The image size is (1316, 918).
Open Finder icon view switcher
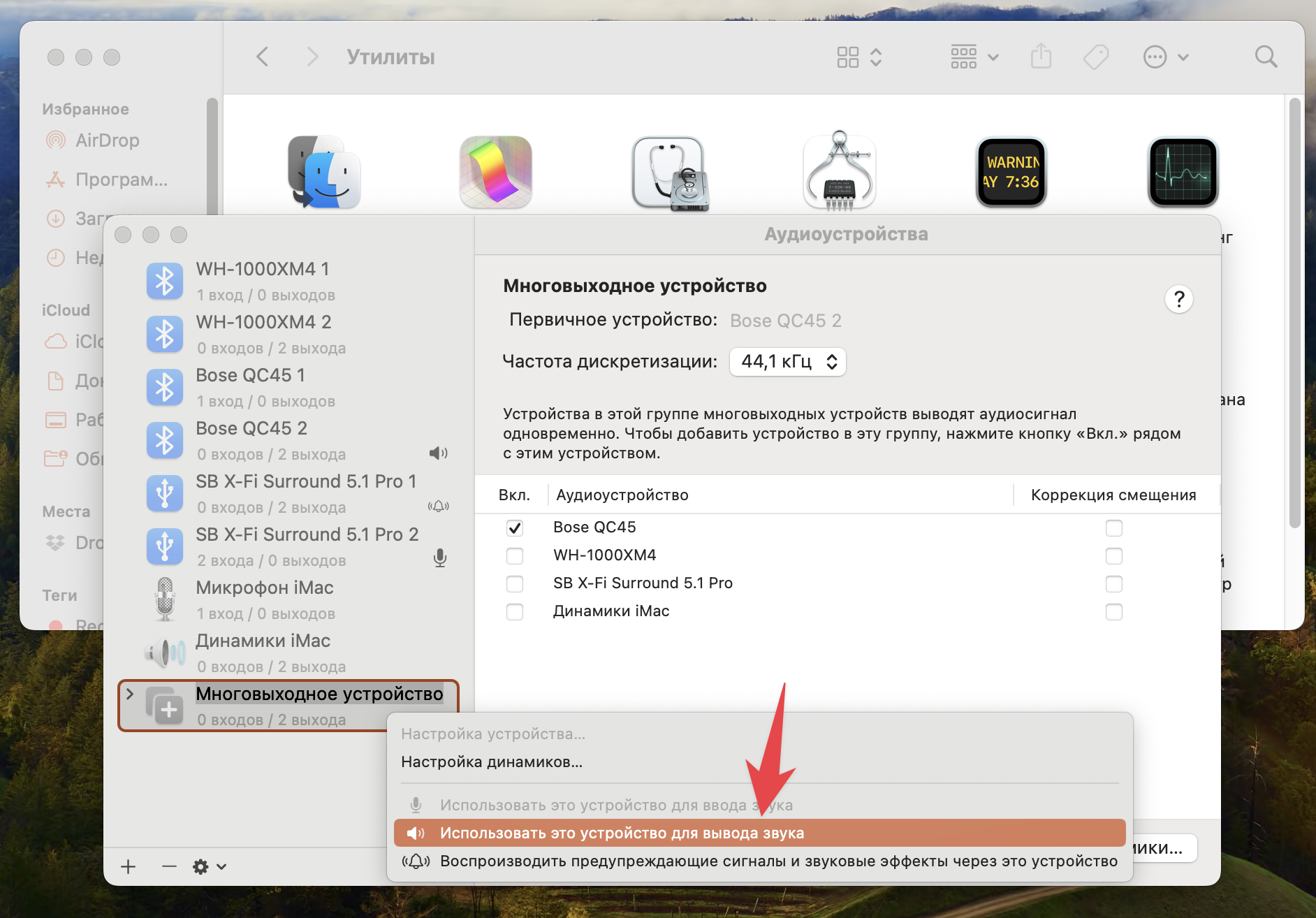click(x=859, y=57)
